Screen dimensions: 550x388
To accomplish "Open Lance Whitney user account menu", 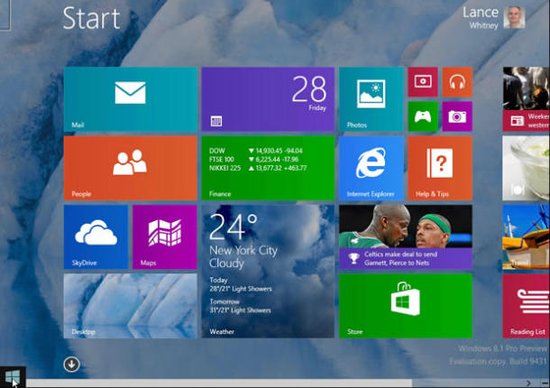I will tap(494, 18).
